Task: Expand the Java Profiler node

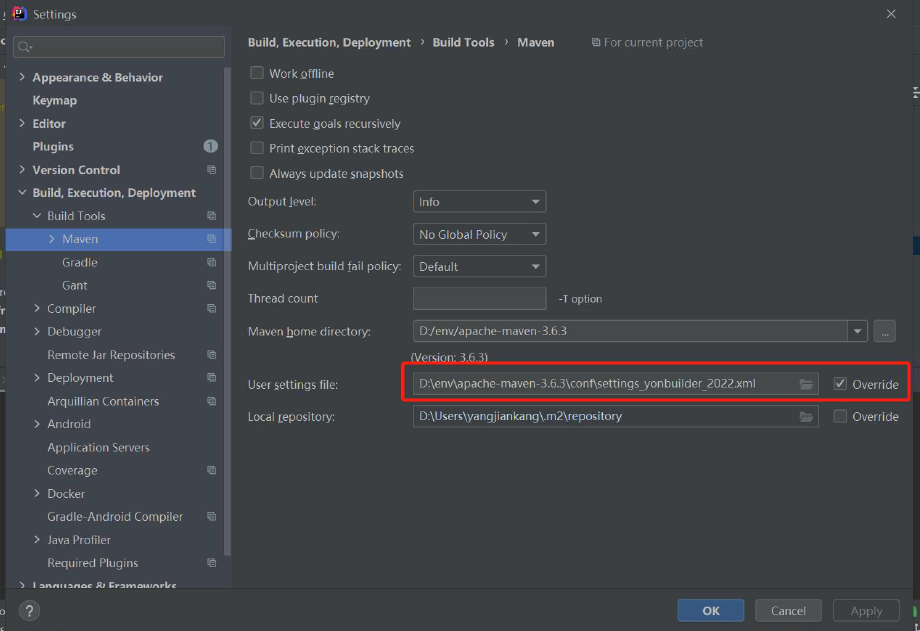Action: coord(37,539)
